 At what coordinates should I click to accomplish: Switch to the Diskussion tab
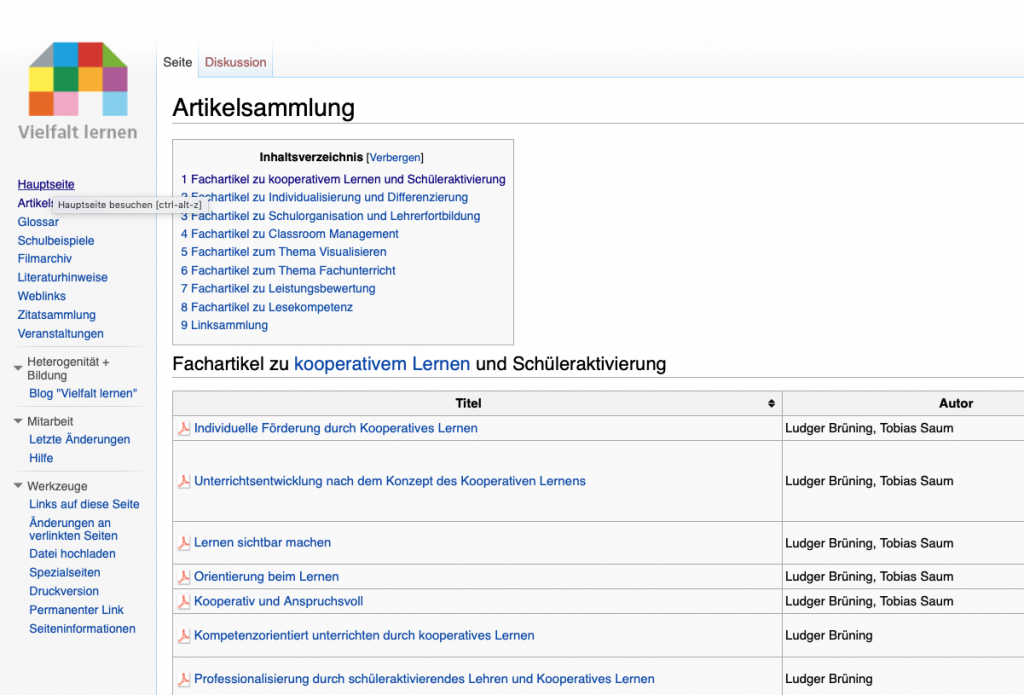235,62
